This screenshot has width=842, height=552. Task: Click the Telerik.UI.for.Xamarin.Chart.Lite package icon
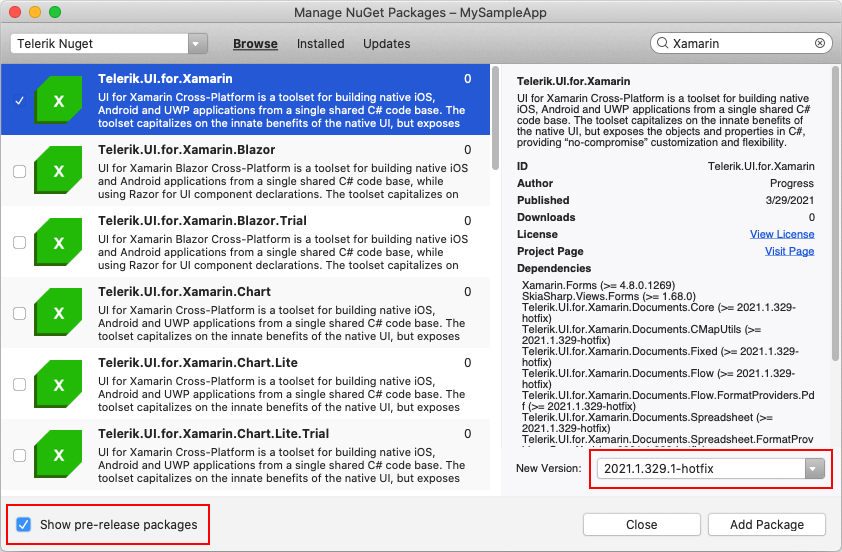coord(59,383)
